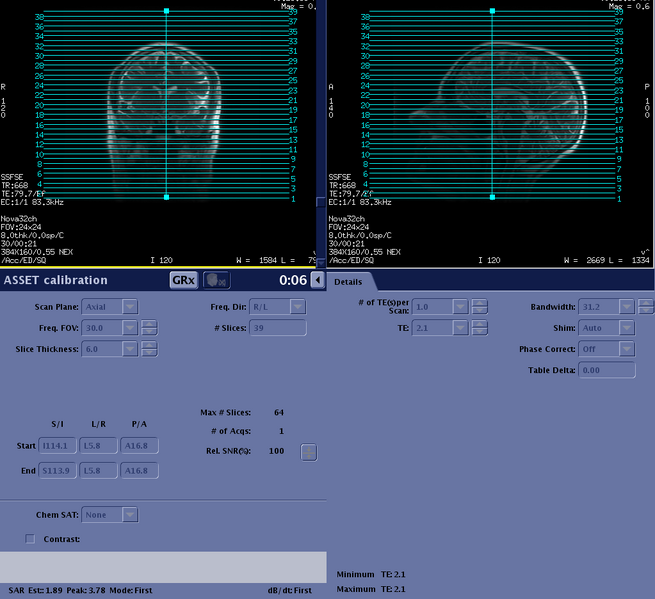Click bottom slice handle in sagittal view
The image size is (655, 599).
(x=492, y=197)
